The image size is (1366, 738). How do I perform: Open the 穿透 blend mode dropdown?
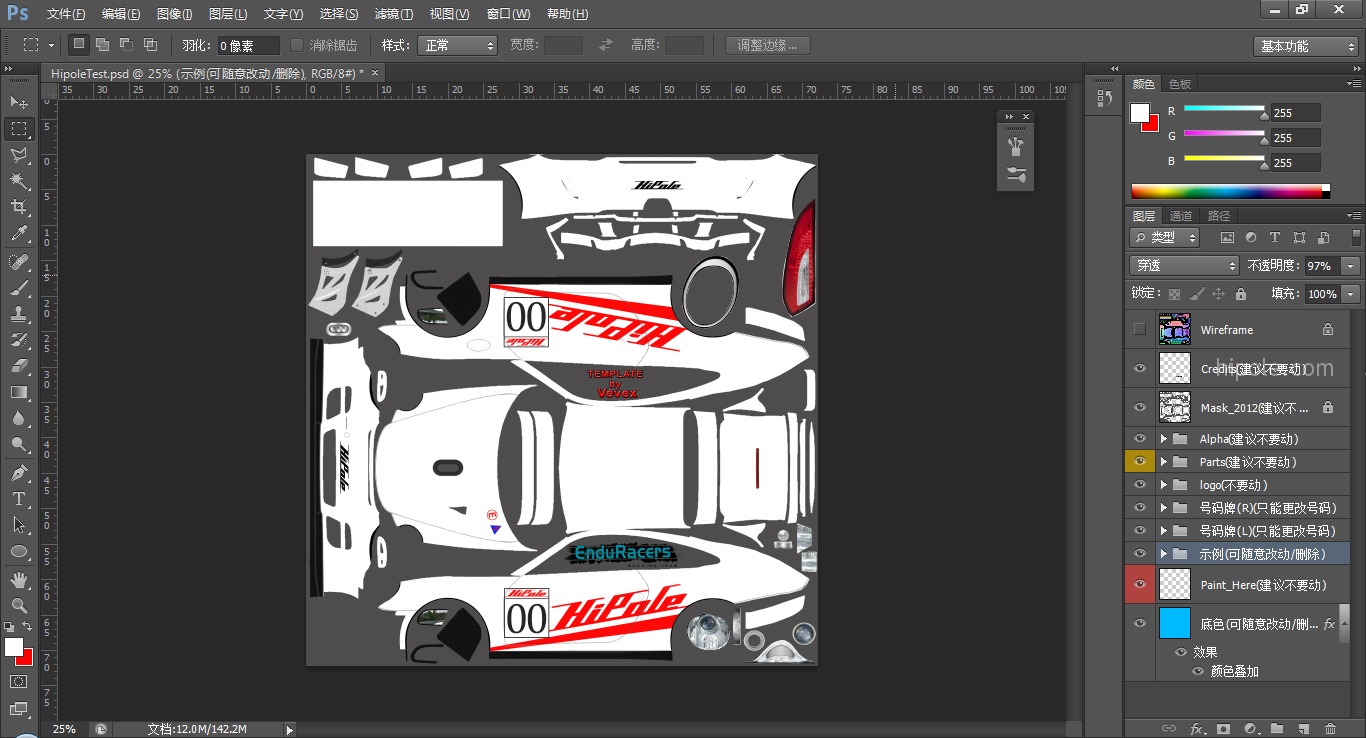pos(1185,266)
